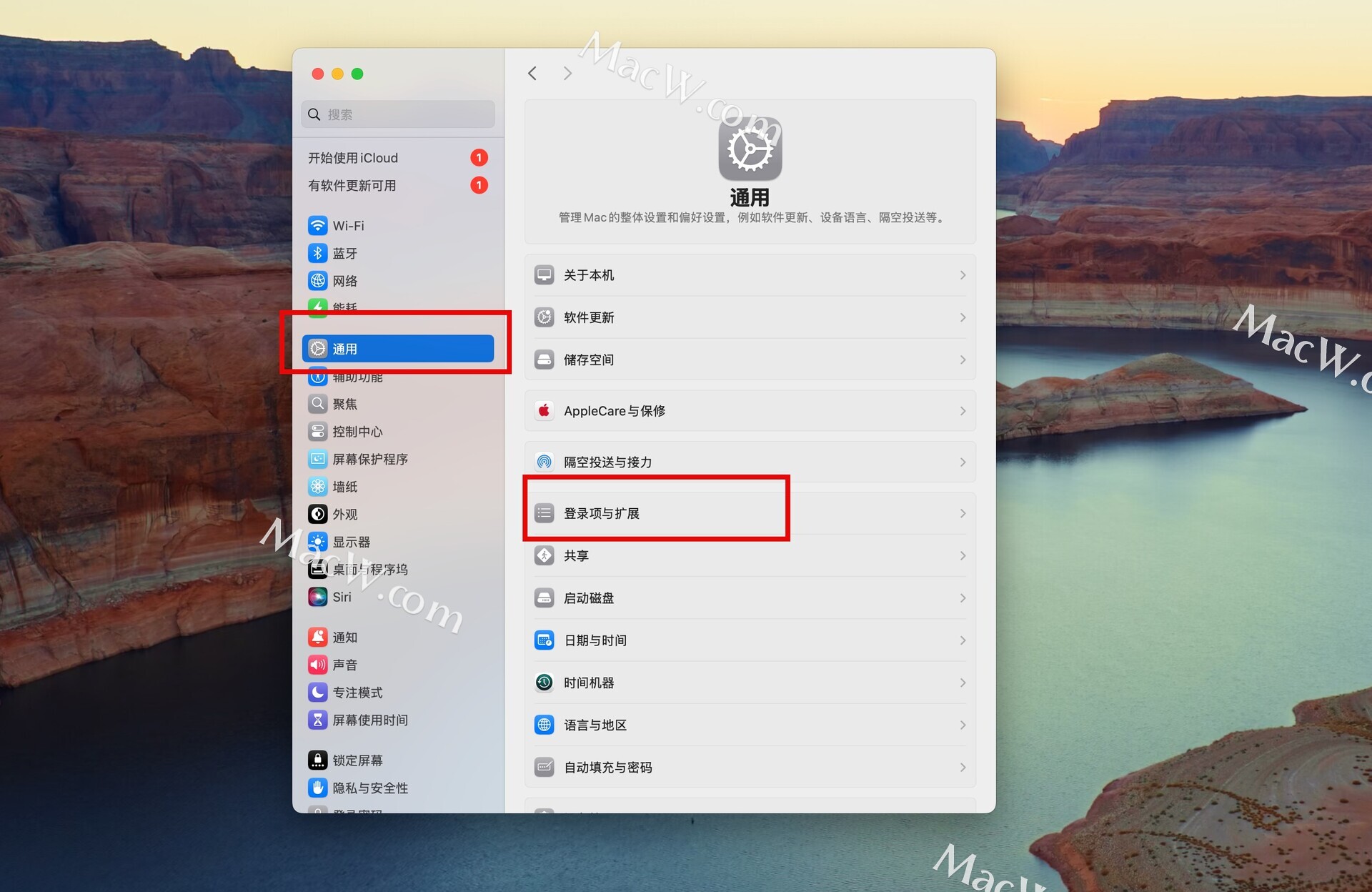Image resolution: width=1372 pixels, height=892 pixels.
Task: Open 开始使用 iCloud notification item
Action: [x=398, y=158]
